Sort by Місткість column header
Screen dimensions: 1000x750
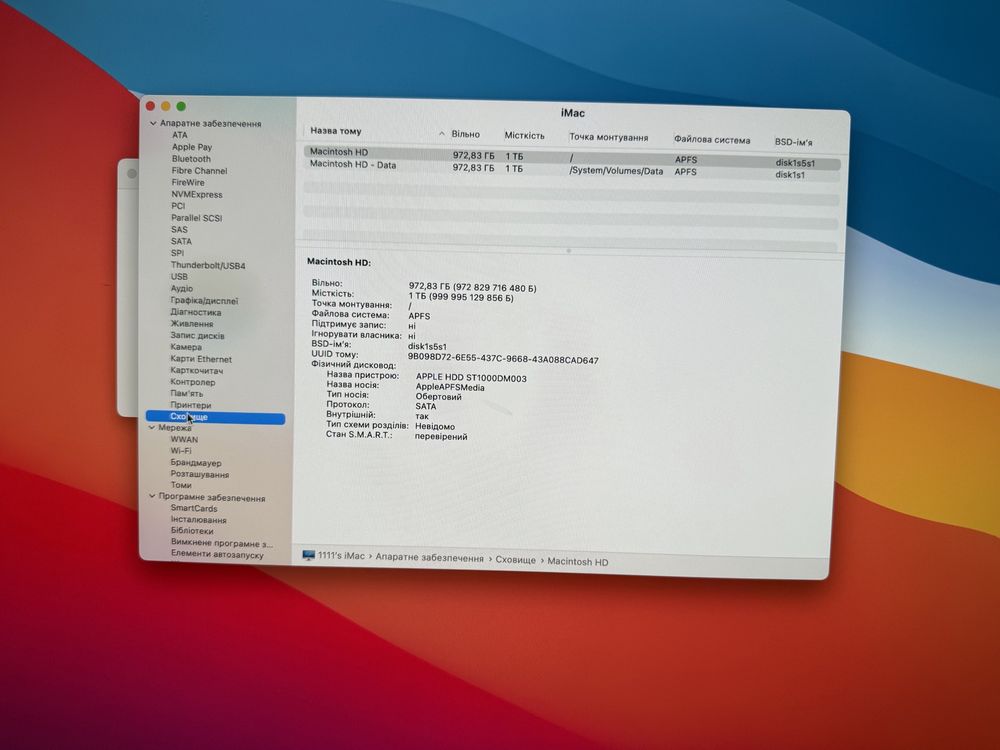click(x=525, y=135)
